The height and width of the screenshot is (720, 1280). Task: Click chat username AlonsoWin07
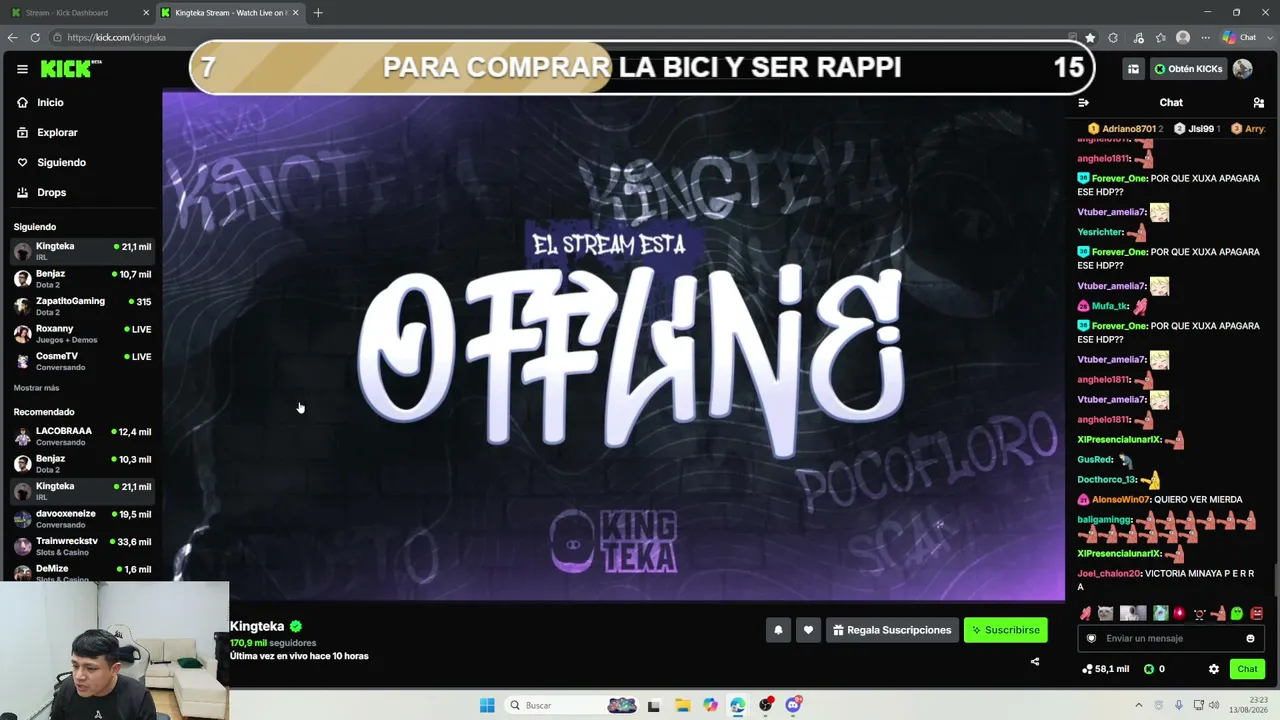click(x=1120, y=499)
